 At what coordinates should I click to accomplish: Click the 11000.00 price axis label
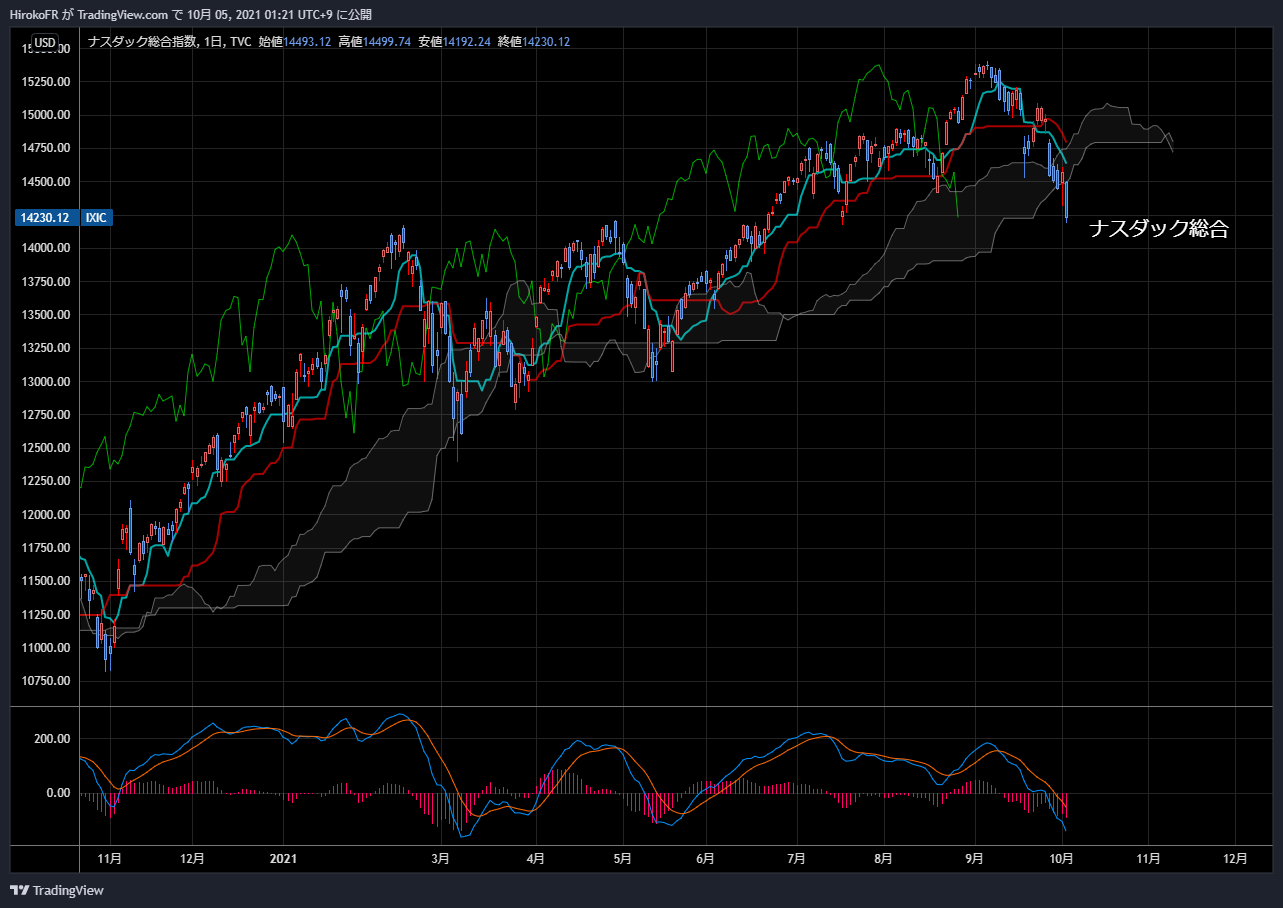(x=44, y=648)
